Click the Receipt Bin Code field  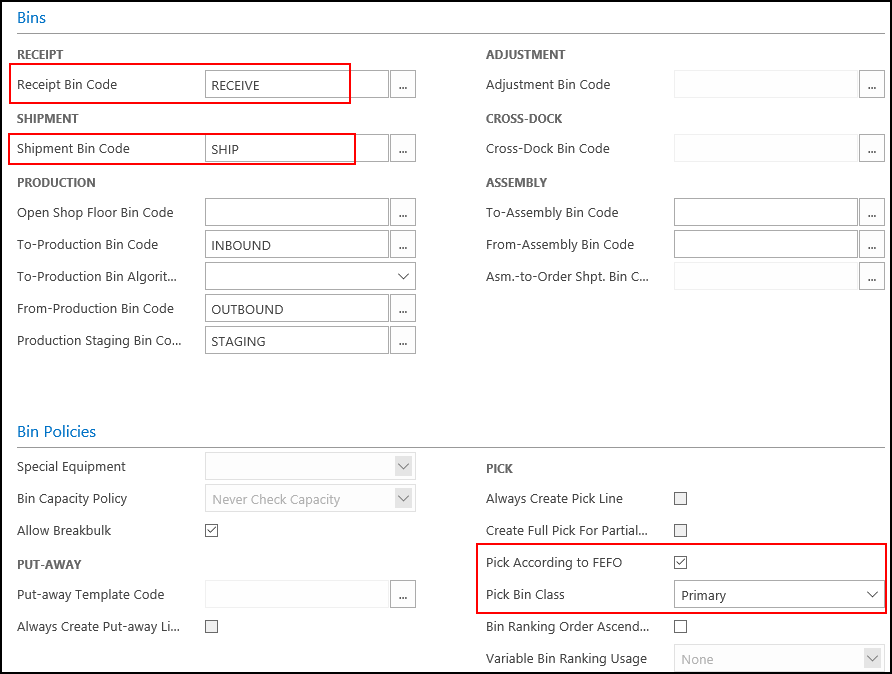(296, 85)
